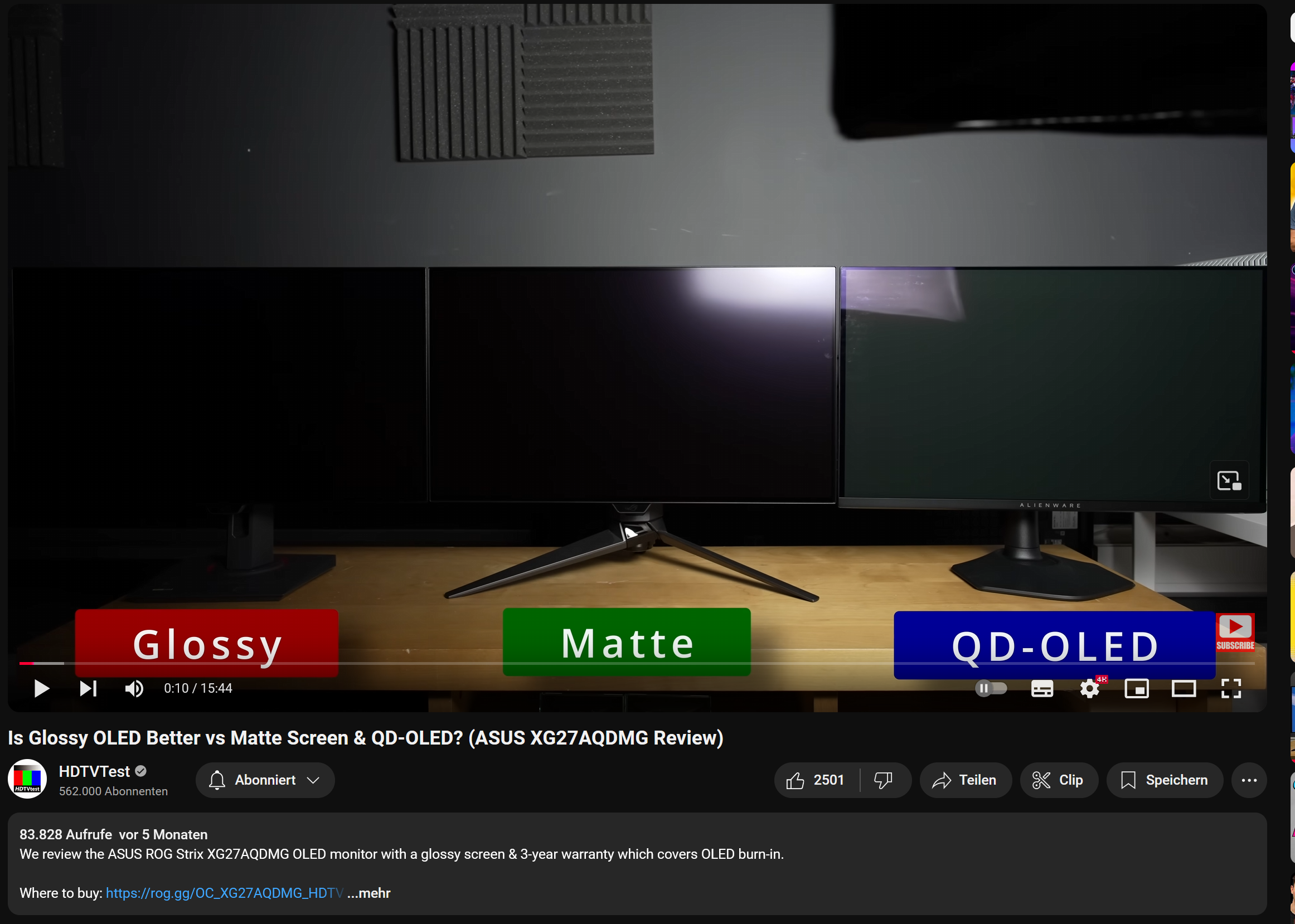The height and width of the screenshot is (924, 1295).
Task: Mute the video volume
Action: tap(134, 688)
